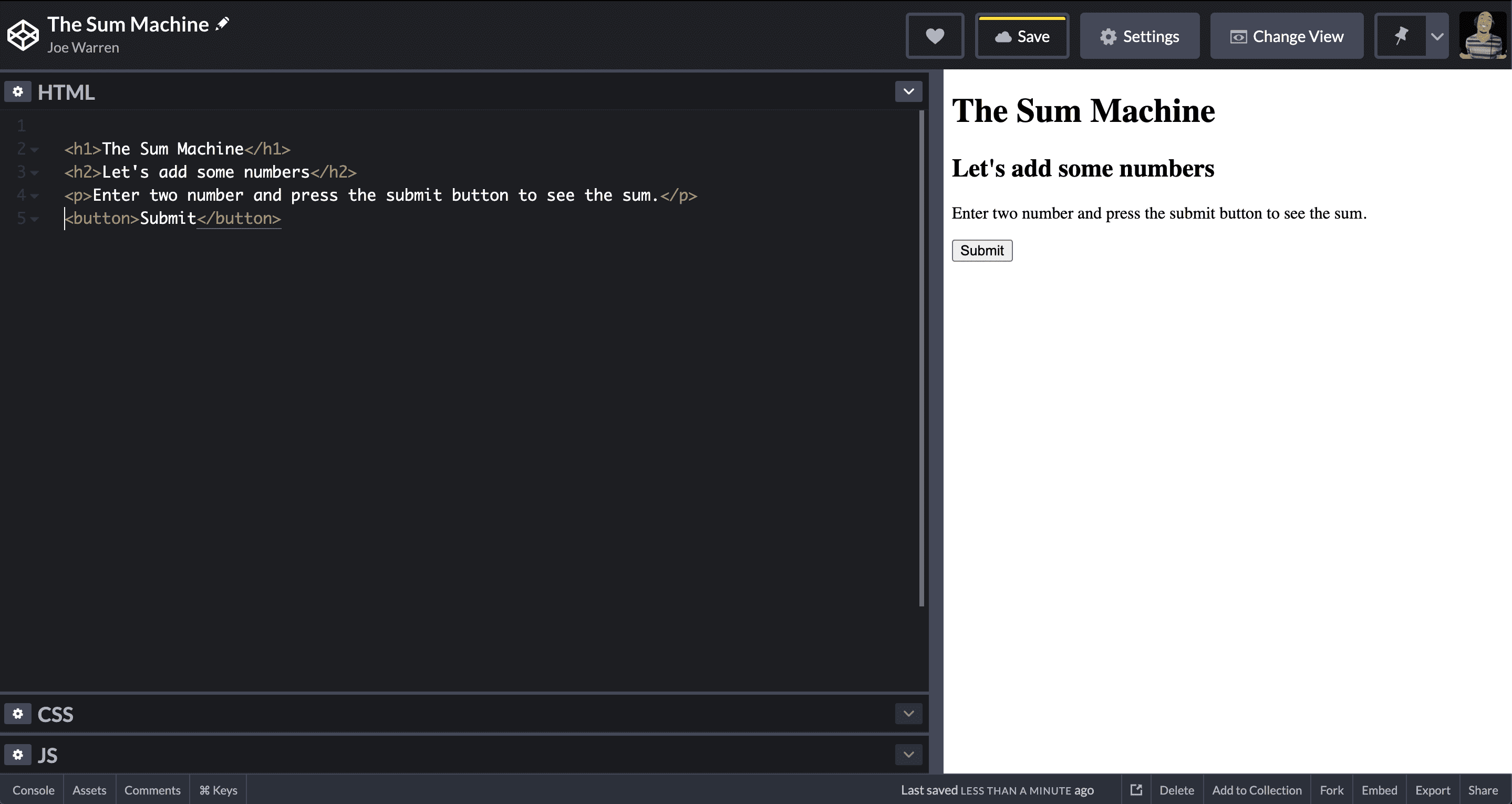Open the dropdown arrow beside pin

(x=1437, y=36)
